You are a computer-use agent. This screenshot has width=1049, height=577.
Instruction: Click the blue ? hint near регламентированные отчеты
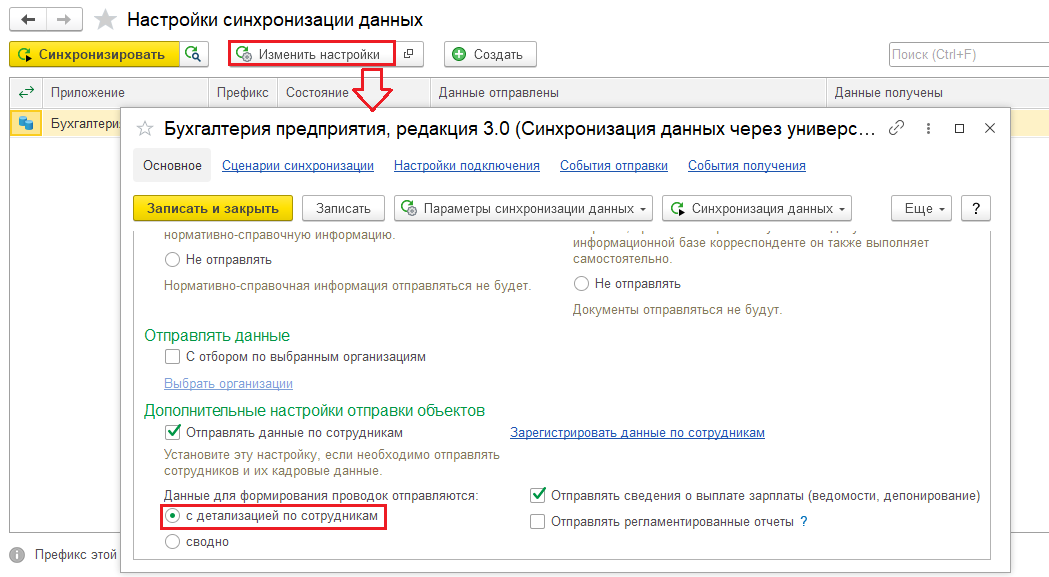point(803,521)
